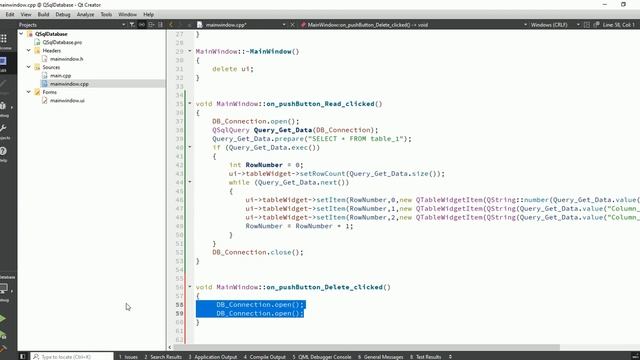Collapse the Forms folder

click(29, 92)
